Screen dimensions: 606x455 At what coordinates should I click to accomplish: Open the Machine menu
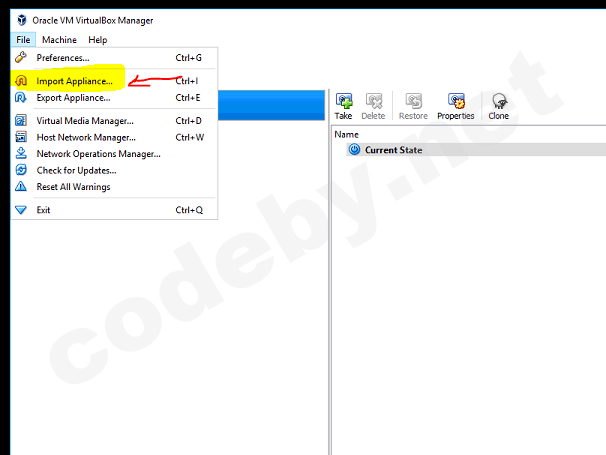click(x=59, y=40)
